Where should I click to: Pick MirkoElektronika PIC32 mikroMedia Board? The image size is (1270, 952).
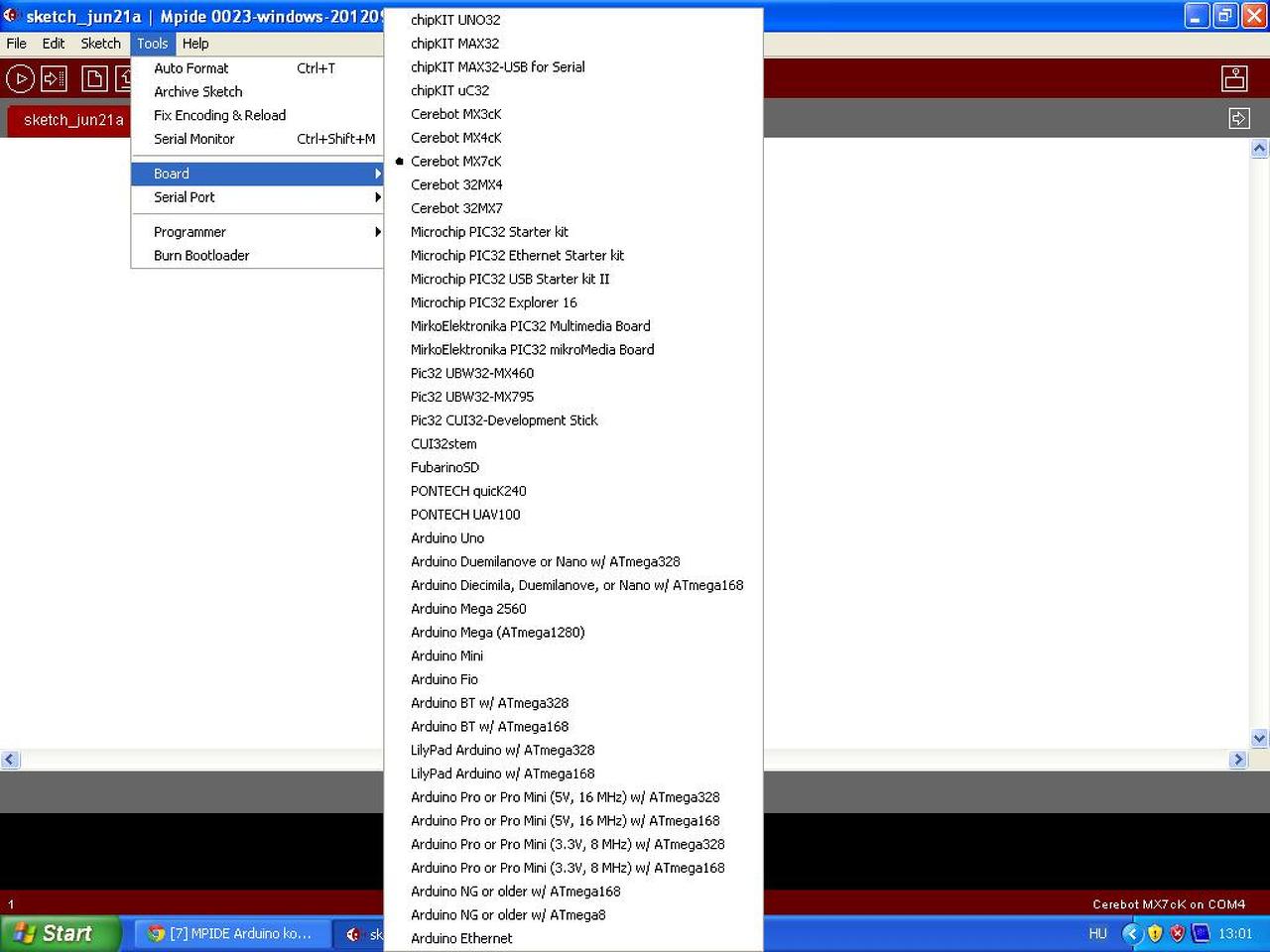click(x=573, y=350)
